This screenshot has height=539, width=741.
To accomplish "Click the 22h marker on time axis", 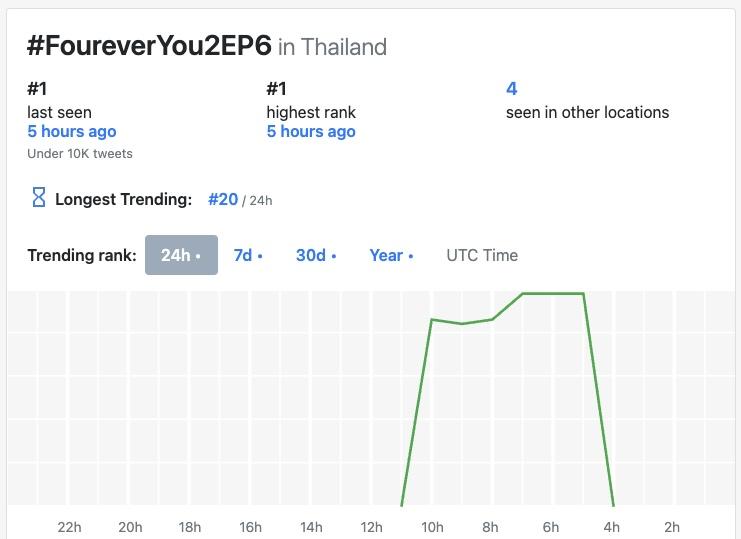I will [69, 527].
